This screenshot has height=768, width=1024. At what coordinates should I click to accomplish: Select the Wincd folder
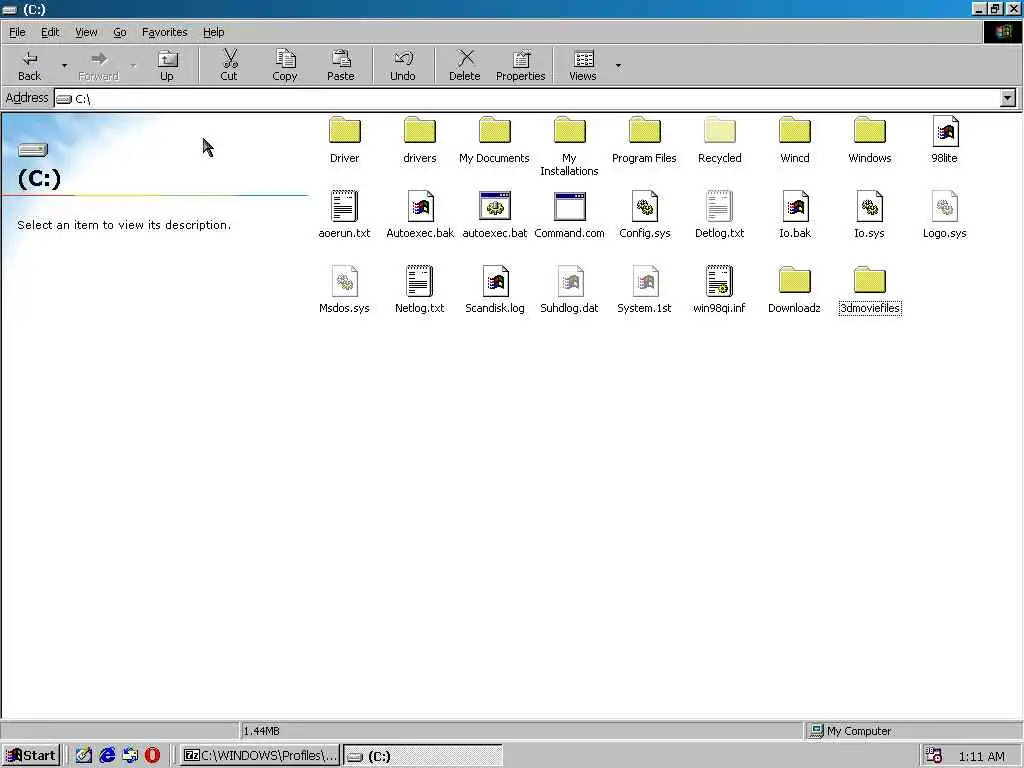pos(795,140)
